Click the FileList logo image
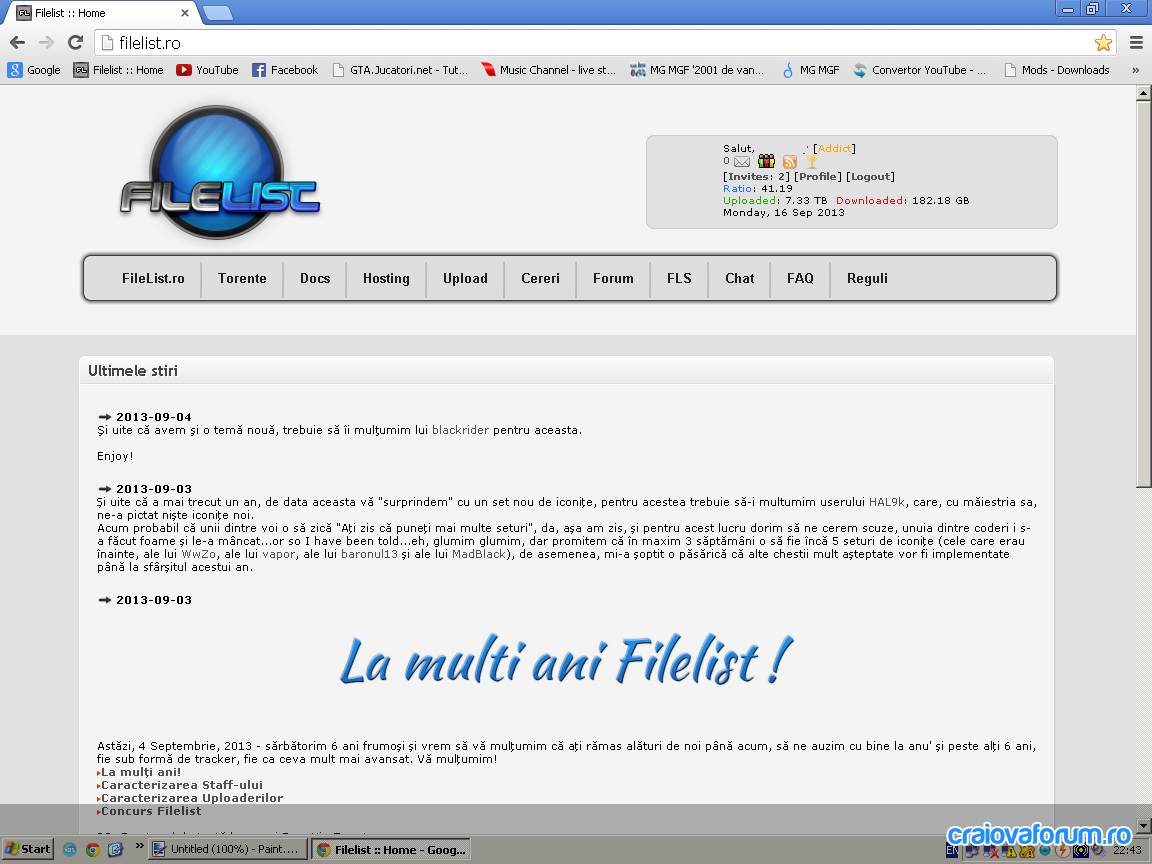Image resolution: width=1152 pixels, height=864 pixels. [x=218, y=173]
